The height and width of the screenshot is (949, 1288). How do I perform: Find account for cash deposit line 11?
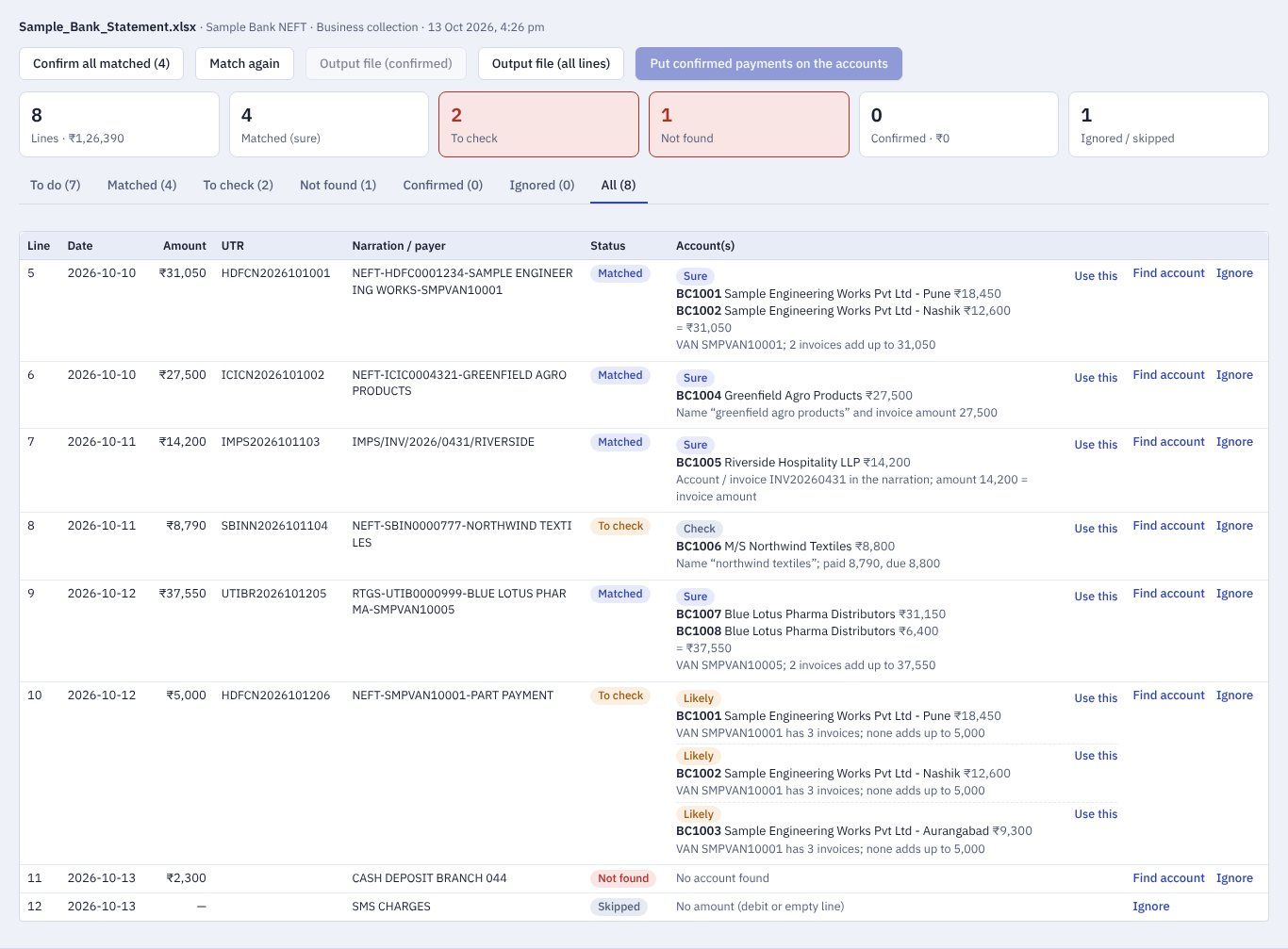1168,878
